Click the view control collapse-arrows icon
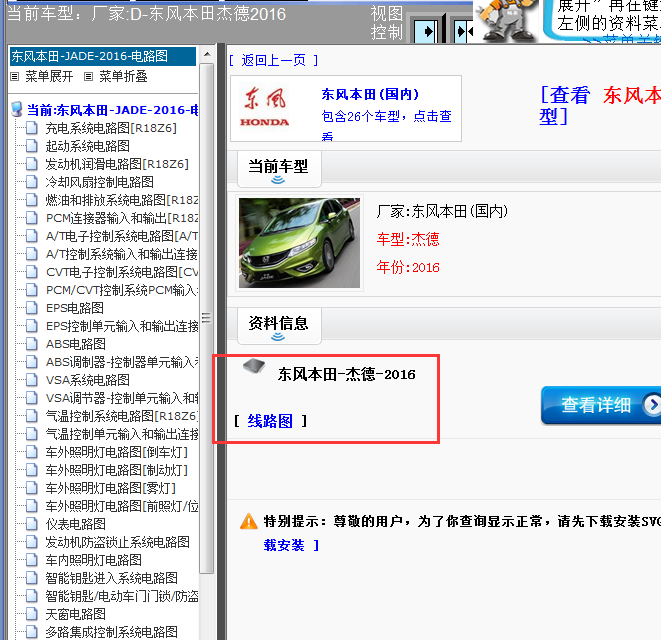 [x=465, y=32]
